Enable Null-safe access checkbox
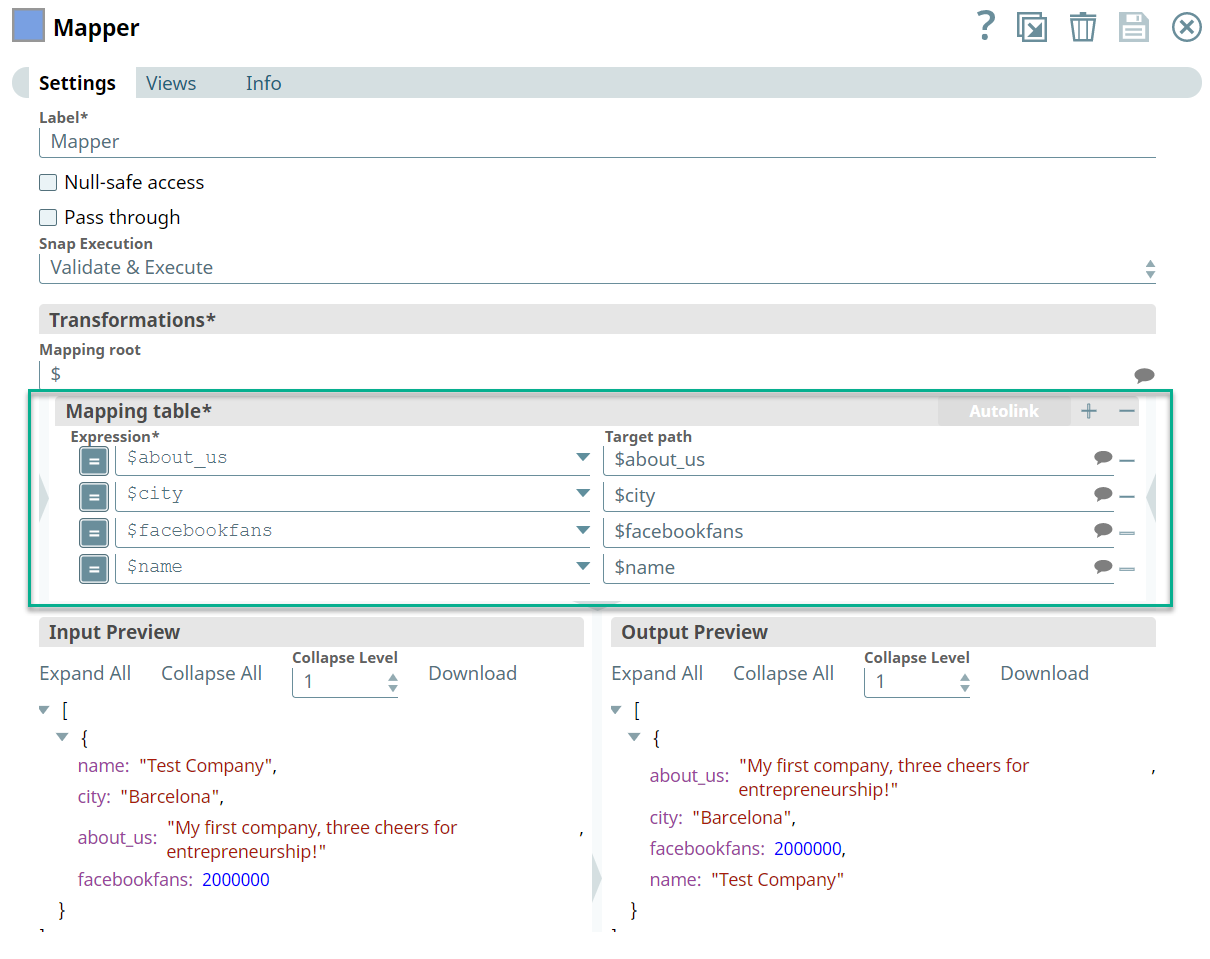 [x=48, y=182]
